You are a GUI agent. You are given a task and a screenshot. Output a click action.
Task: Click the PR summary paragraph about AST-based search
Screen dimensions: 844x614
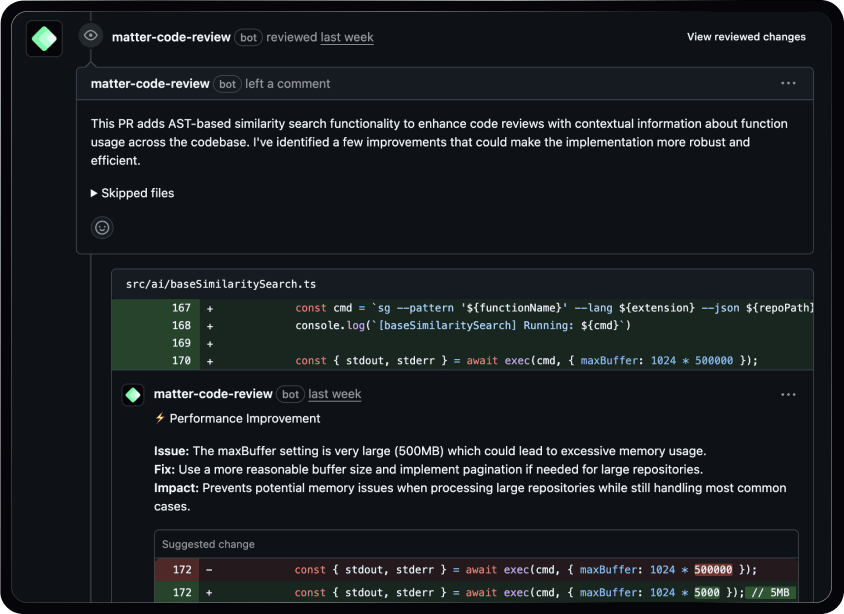click(439, 142)
